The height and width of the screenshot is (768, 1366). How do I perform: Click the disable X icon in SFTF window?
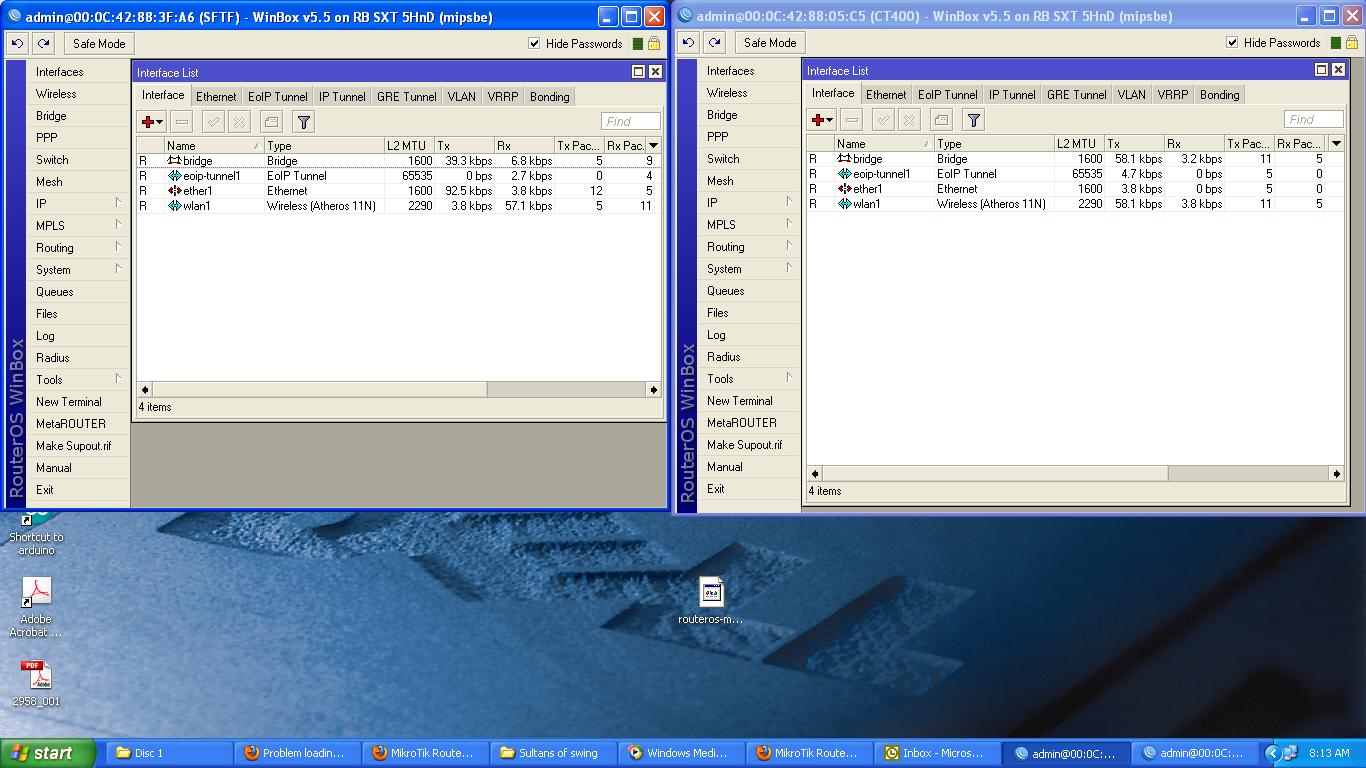(239, 122)
